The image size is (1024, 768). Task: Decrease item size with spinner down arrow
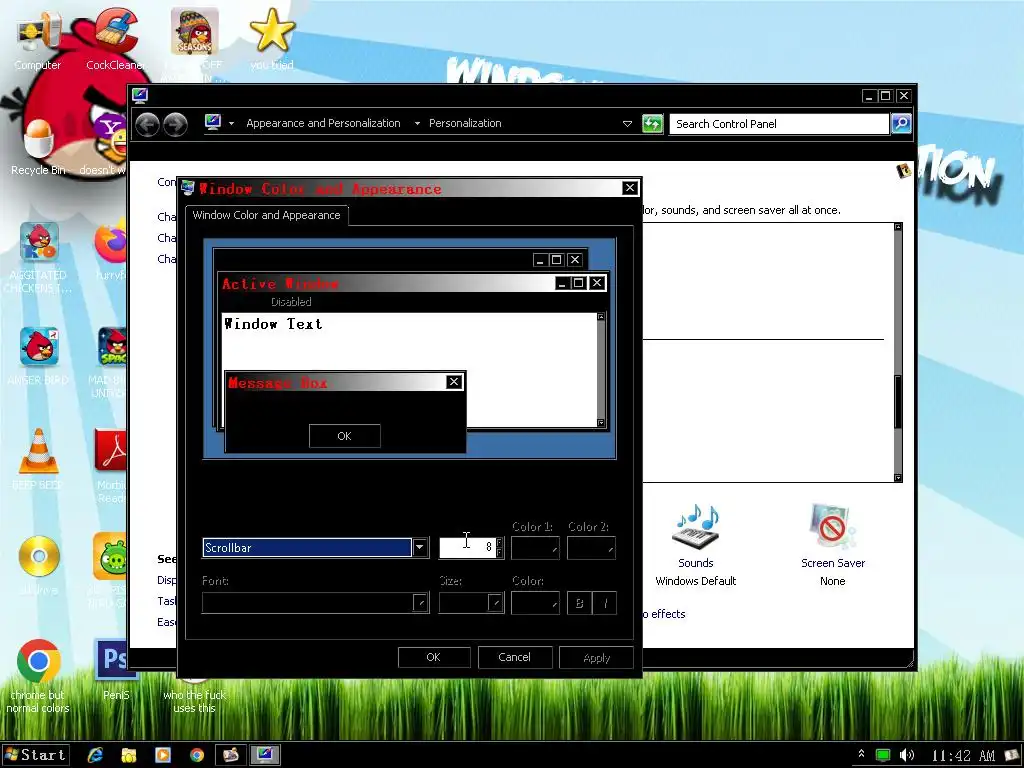(x=500, y=552)
